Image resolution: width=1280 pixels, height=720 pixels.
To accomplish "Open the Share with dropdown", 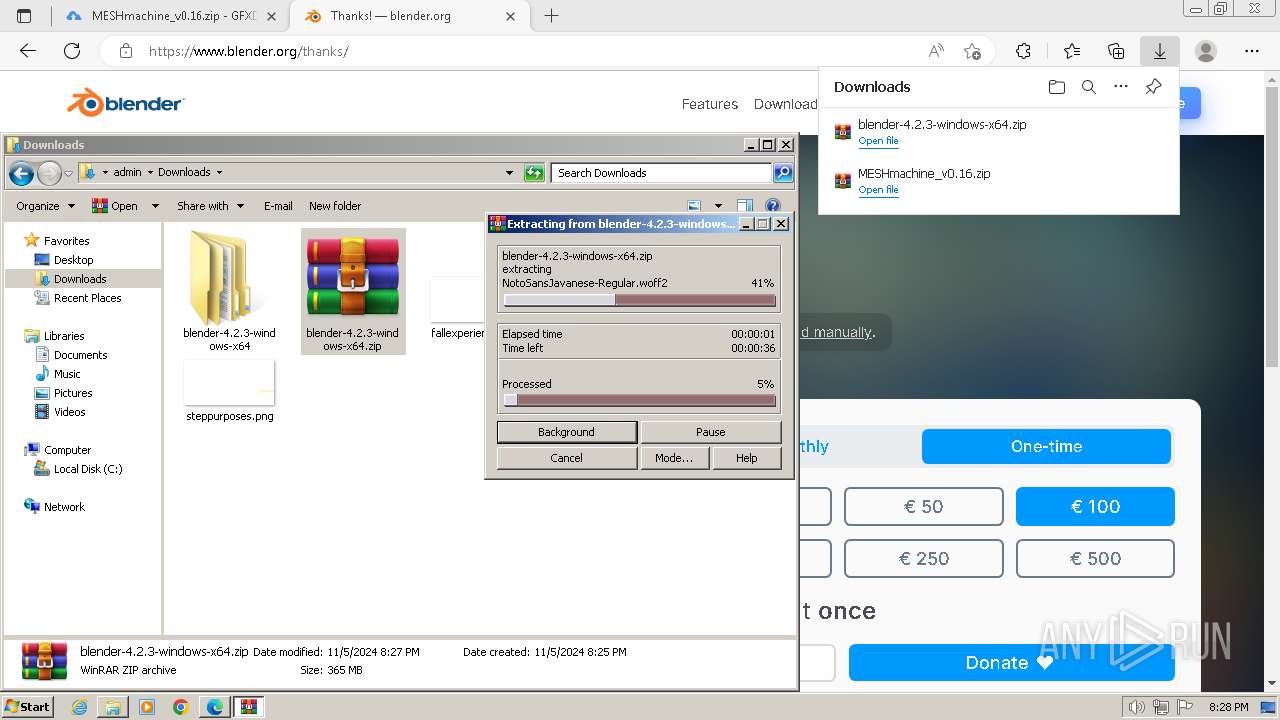I will click(x=210, y=206).
